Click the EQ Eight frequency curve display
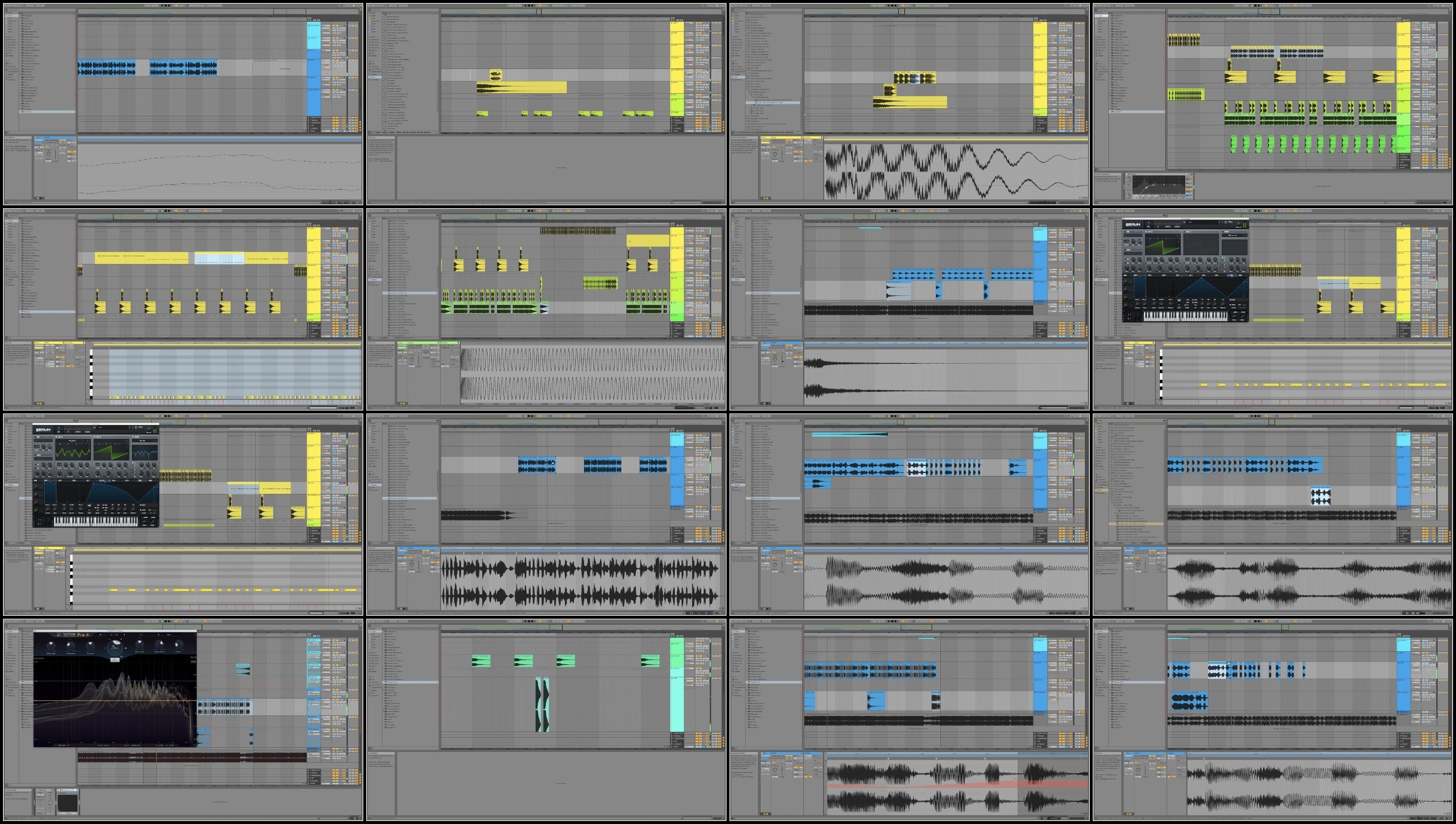1456x824 pixels. click(x=1159, y=186)
